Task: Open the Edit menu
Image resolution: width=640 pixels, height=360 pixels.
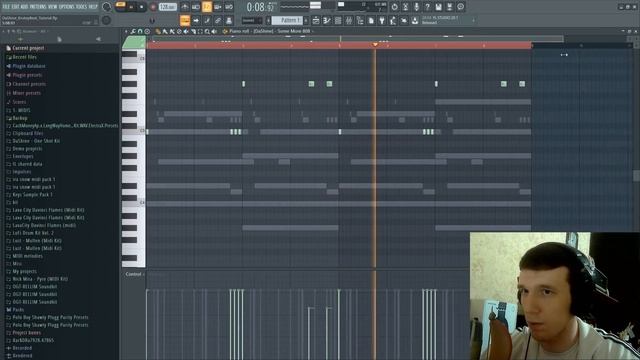Action: tap(15, 7)
